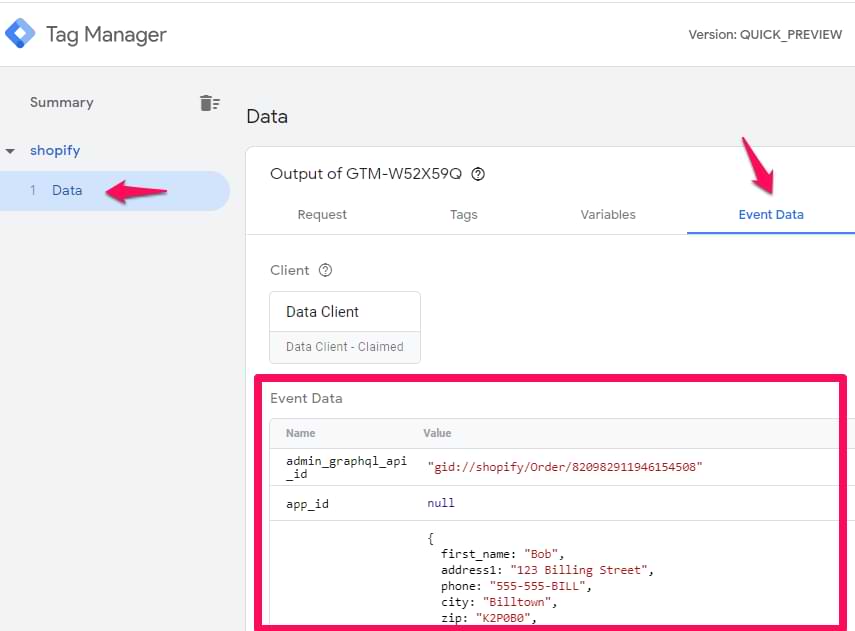Click Version: QUICK_PREVIEW label
The height and width of the screenshot is (631, 855).
[x=765, y=34]
